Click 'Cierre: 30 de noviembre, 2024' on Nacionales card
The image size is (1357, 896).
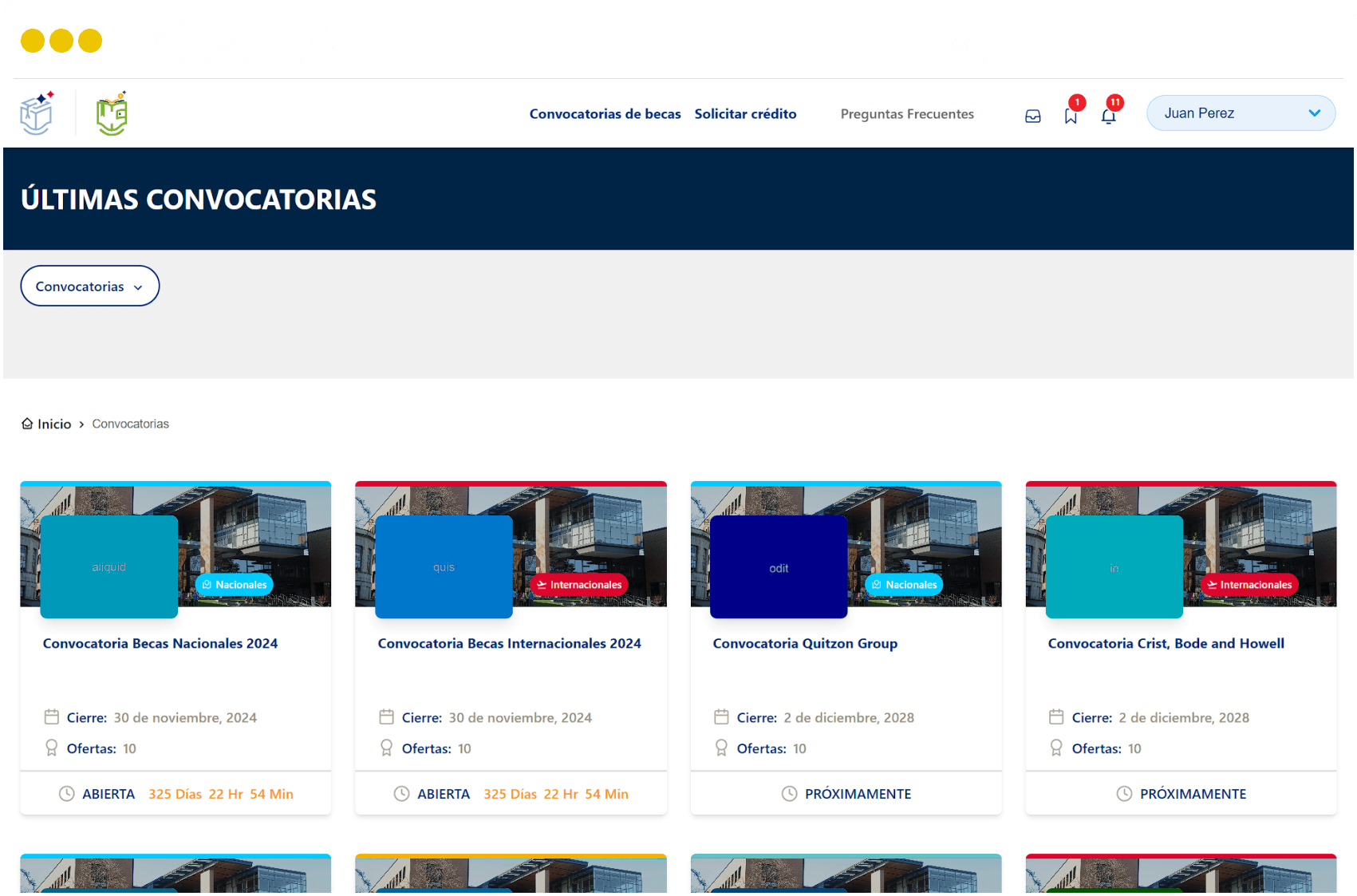click(x=162, y=717)
